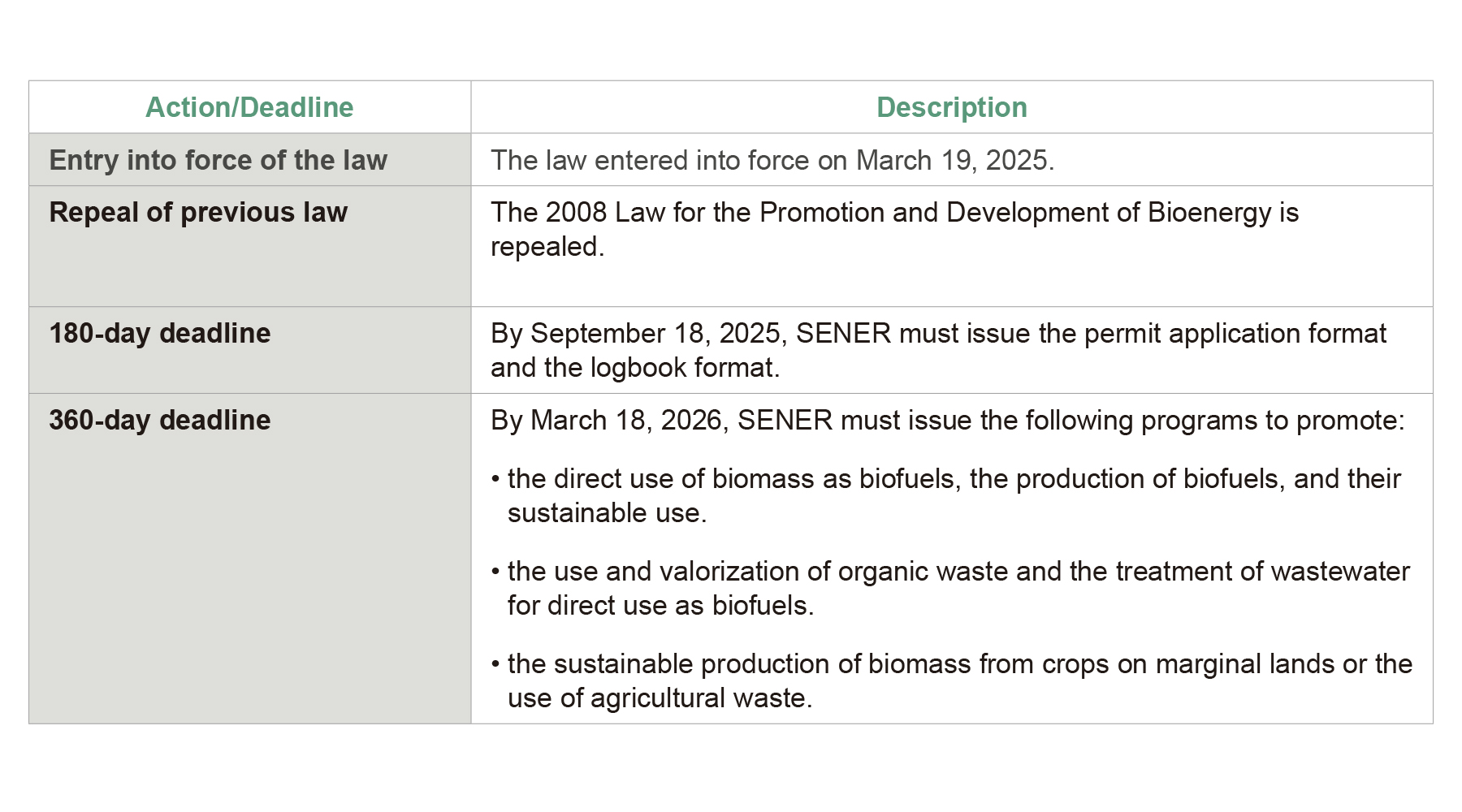Click the Description column header
The image size is (1462, 812).
pos(951,107)
